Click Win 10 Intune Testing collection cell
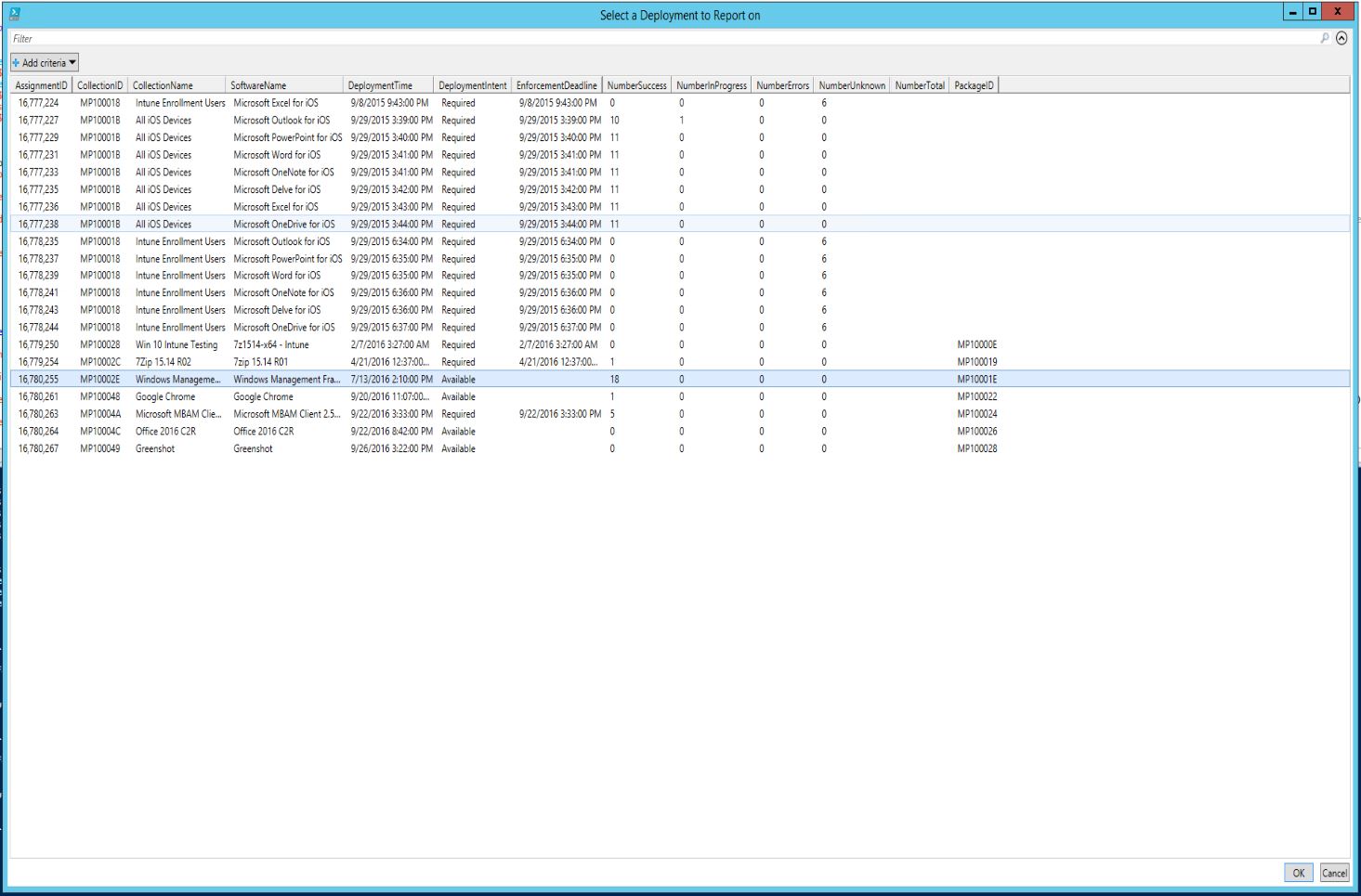Viewport: 1361px width, 896px height. [177, 344]
